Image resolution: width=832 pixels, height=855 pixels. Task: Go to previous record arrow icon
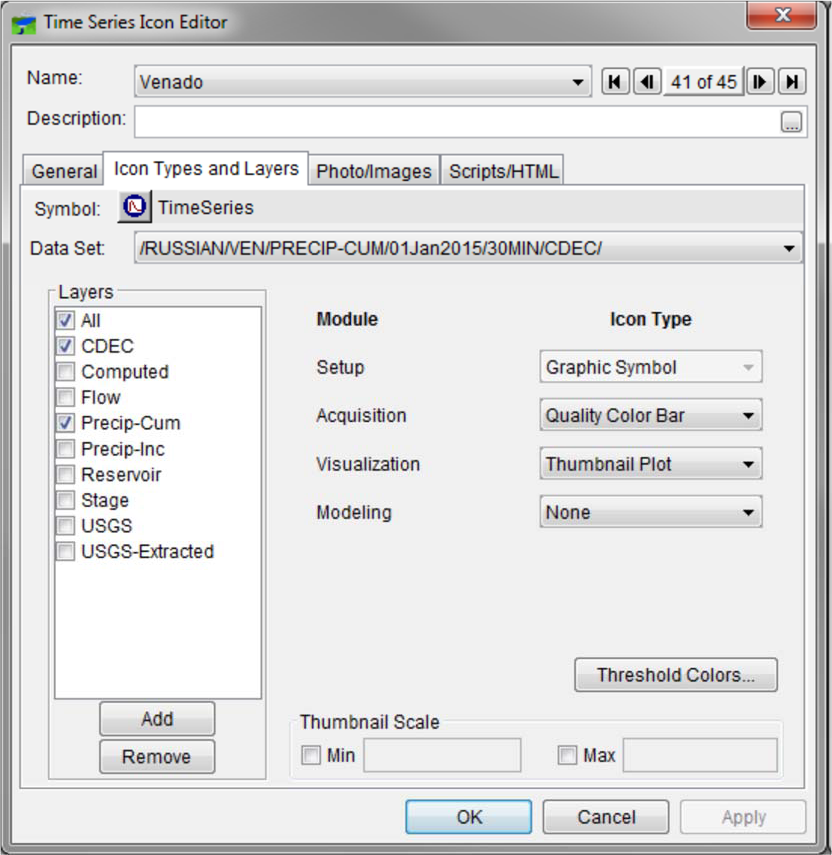[x=647, y=82]
